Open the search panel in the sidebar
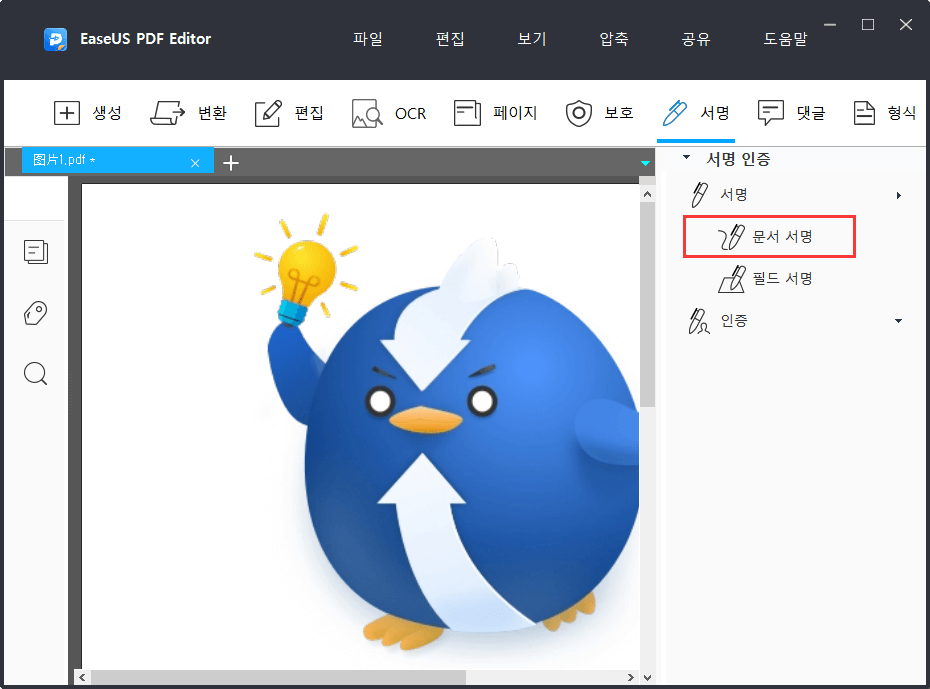Viewport: 930px width, 689px height. coord(36,373)
